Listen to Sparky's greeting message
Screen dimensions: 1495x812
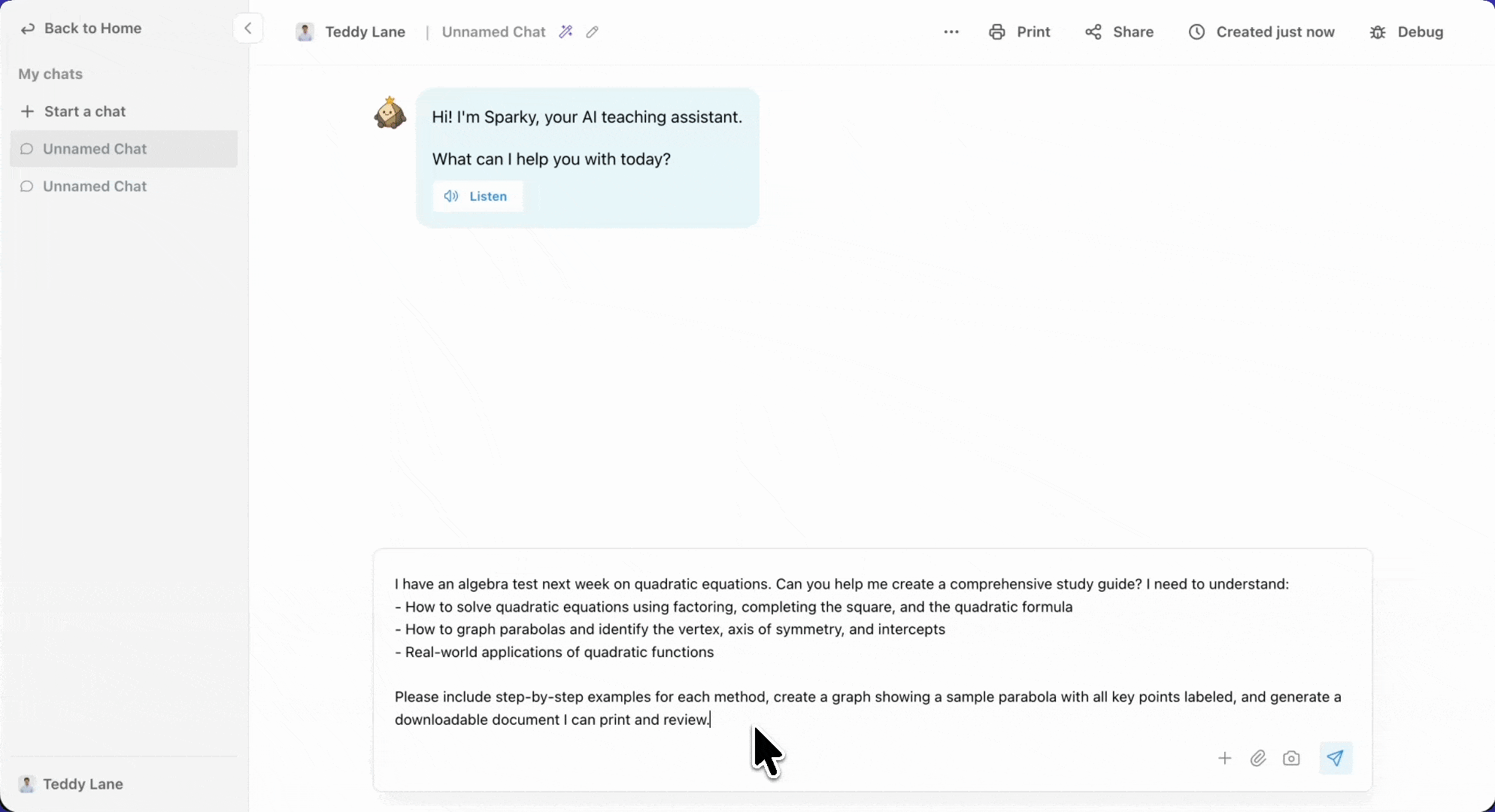[478, 196]
